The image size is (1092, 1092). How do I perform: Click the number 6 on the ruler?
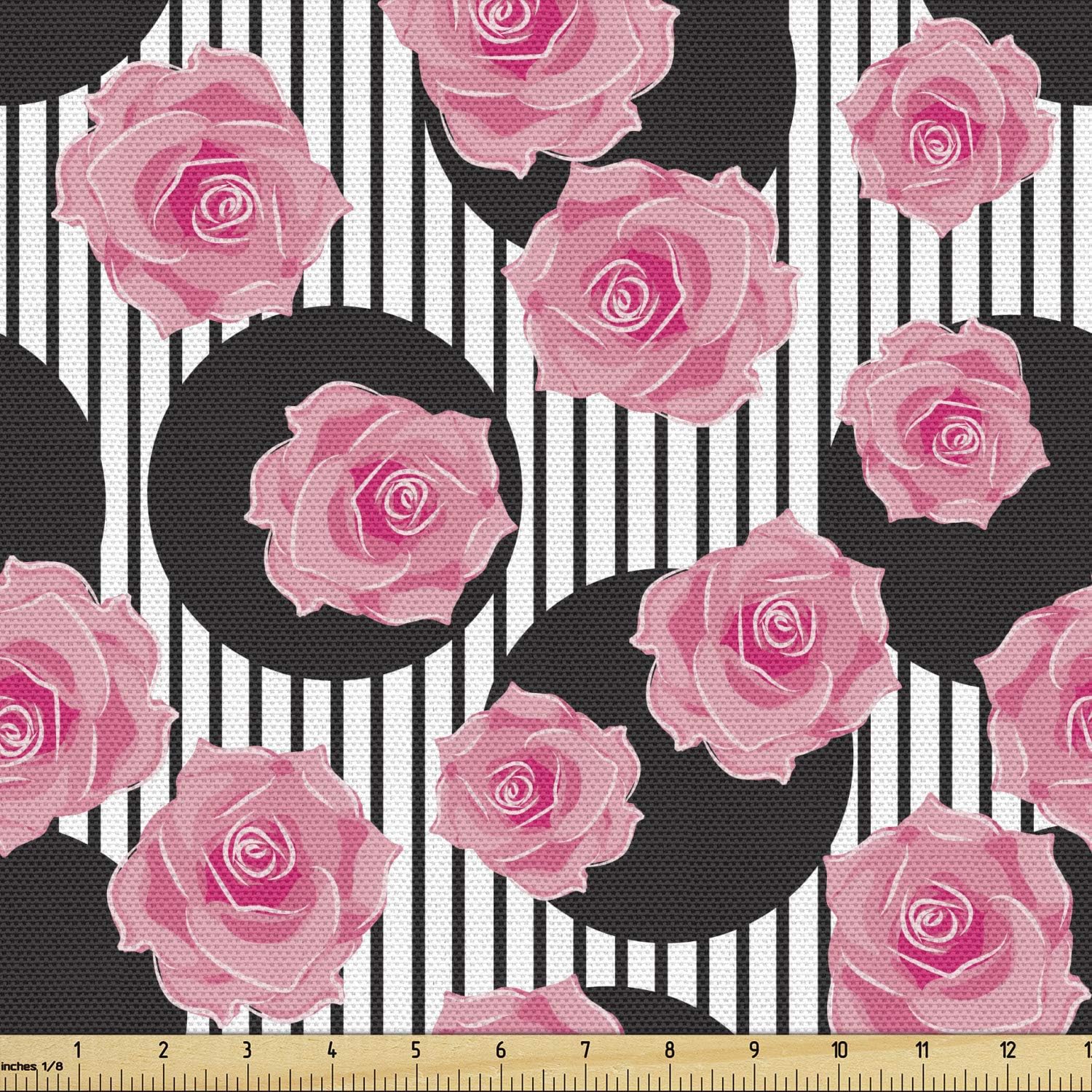point(501,1050)
